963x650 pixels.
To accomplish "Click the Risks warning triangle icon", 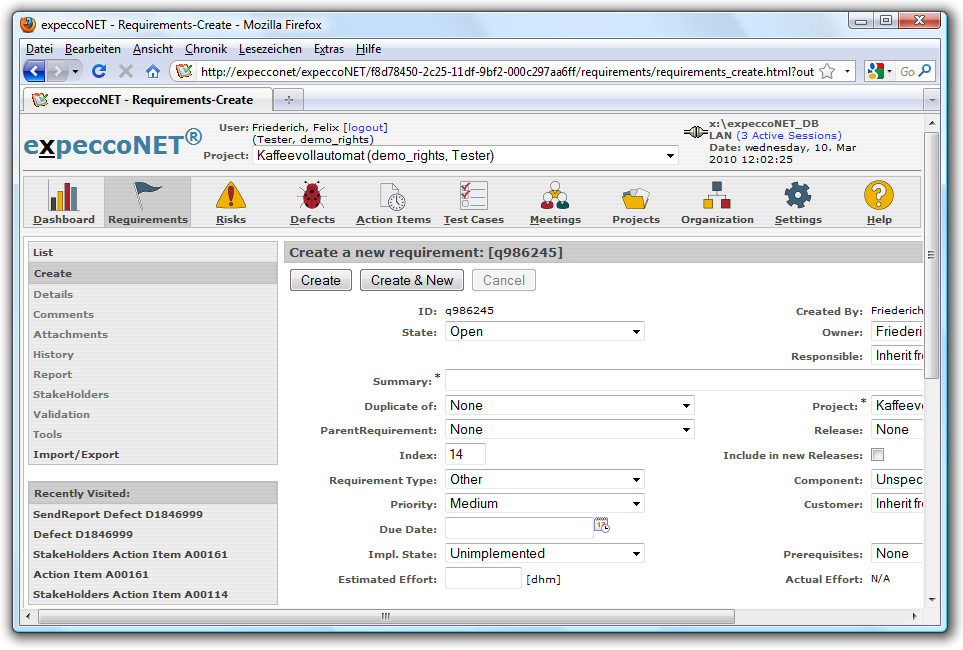I will 230,196.
